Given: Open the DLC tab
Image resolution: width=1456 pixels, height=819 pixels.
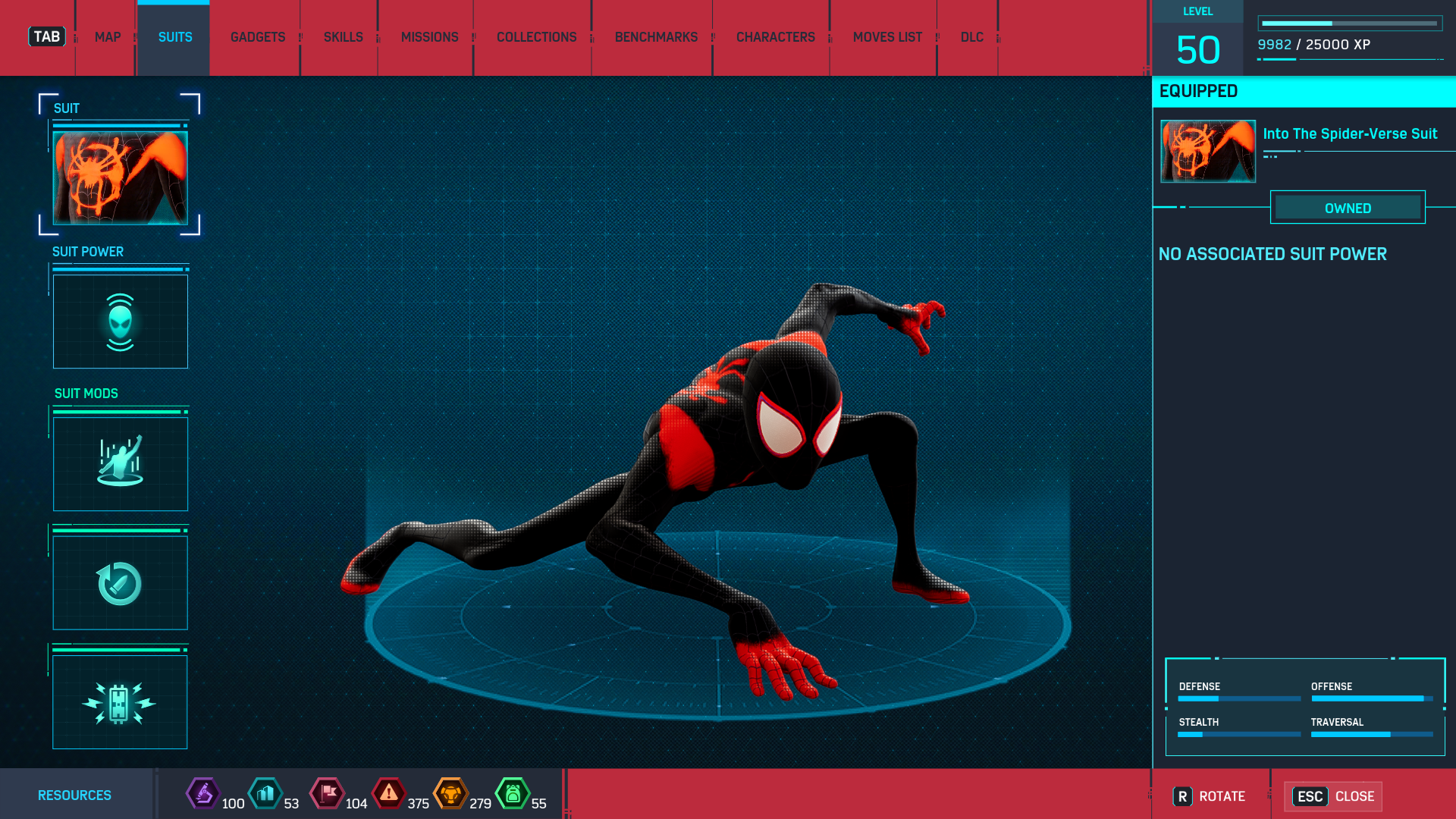Looking at the screenshot, I should pos(971,37).
